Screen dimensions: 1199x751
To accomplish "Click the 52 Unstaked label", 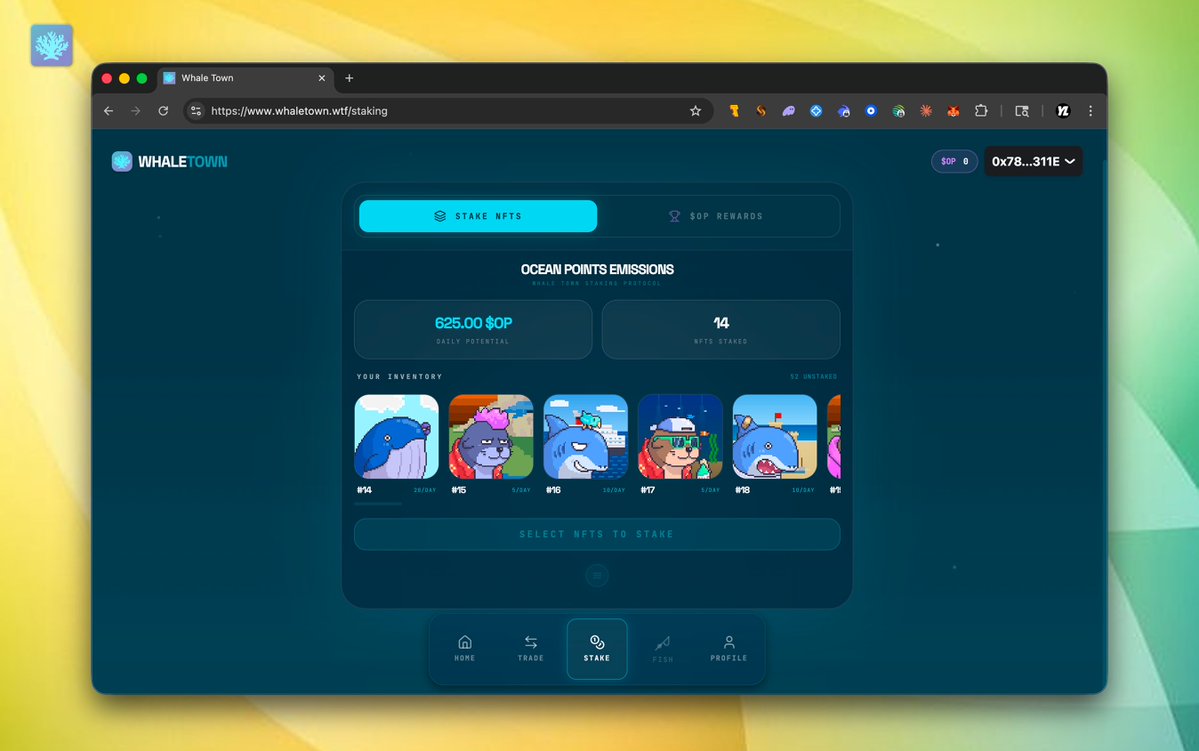I will pyautogui.click(x=814, y=377).
